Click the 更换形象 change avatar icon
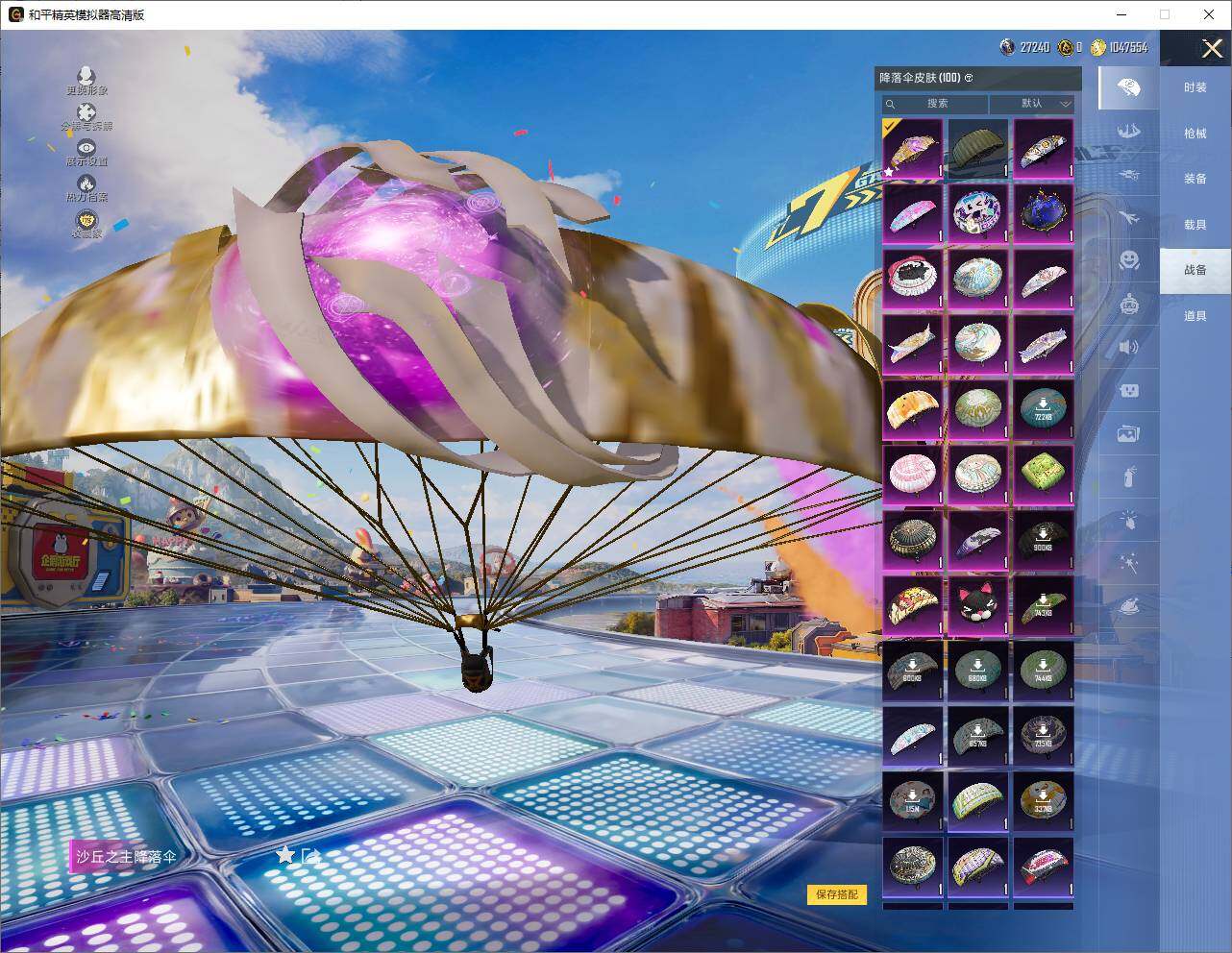The width and height of the screenshot is (1232, 953). [x=86, y=77]
